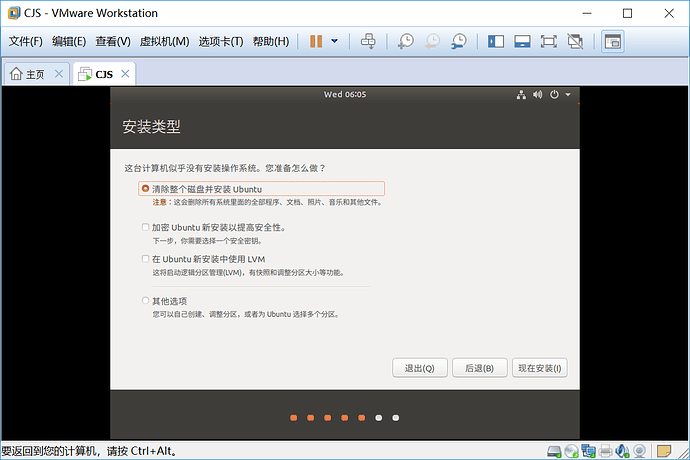Screen dimensions: 690x460
Task: Open the 虚拟机(M) menu
Action: [164, 41]
